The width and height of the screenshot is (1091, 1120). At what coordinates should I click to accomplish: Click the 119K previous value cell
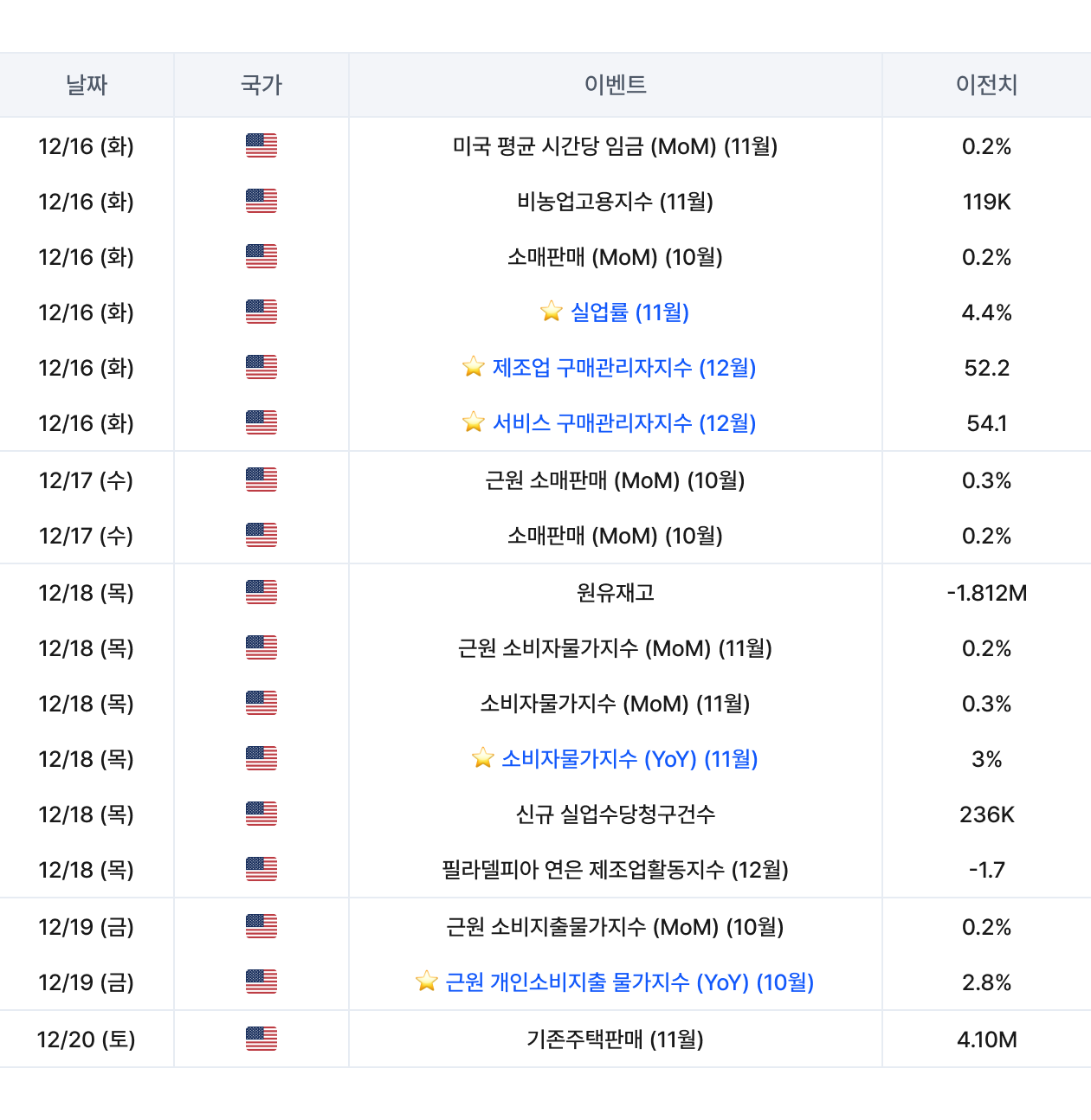click(986, 202)
